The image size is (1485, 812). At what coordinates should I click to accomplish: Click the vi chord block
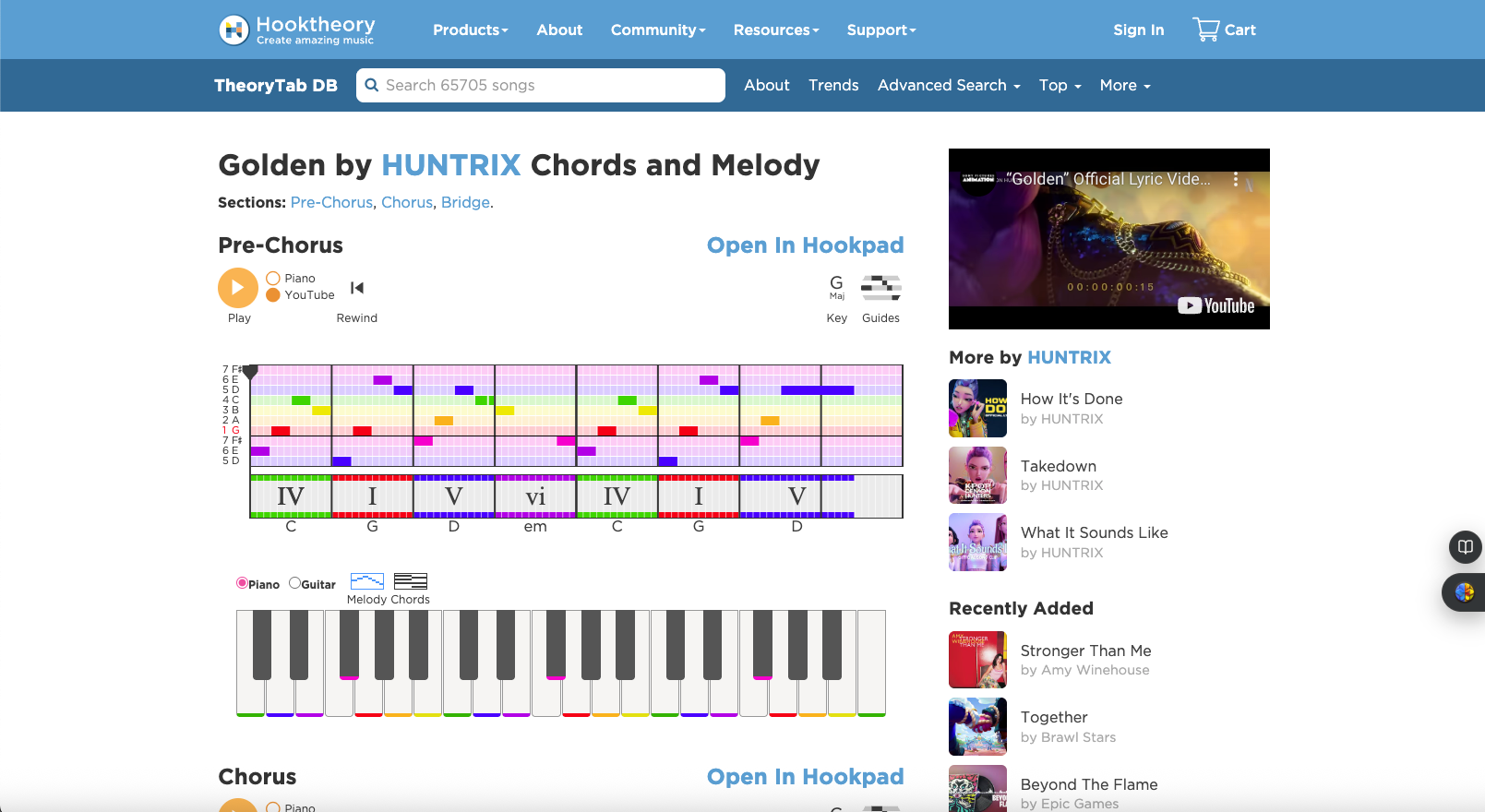(x=535, y=496)
